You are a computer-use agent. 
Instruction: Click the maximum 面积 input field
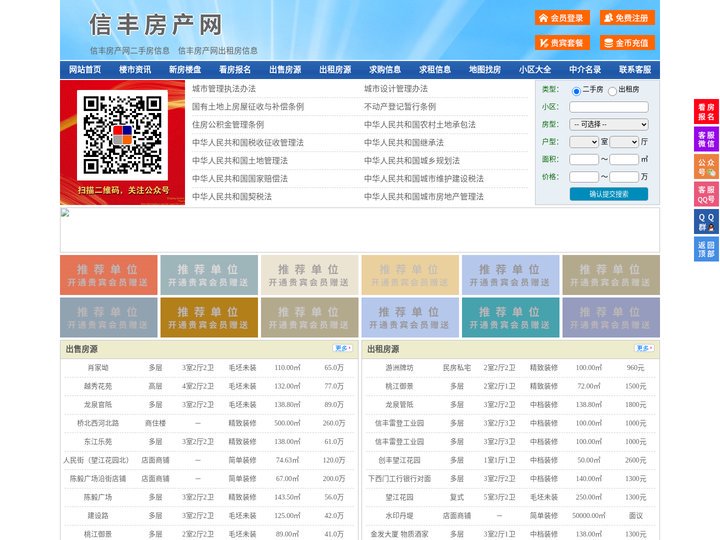click(x=624, y=159)
